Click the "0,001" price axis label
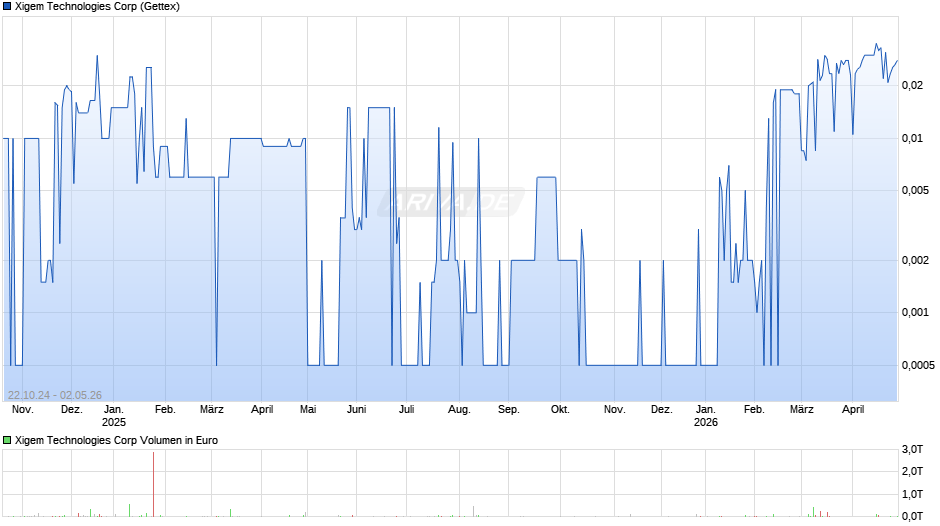Screen dimensions: 940x526 coord(915,312)
